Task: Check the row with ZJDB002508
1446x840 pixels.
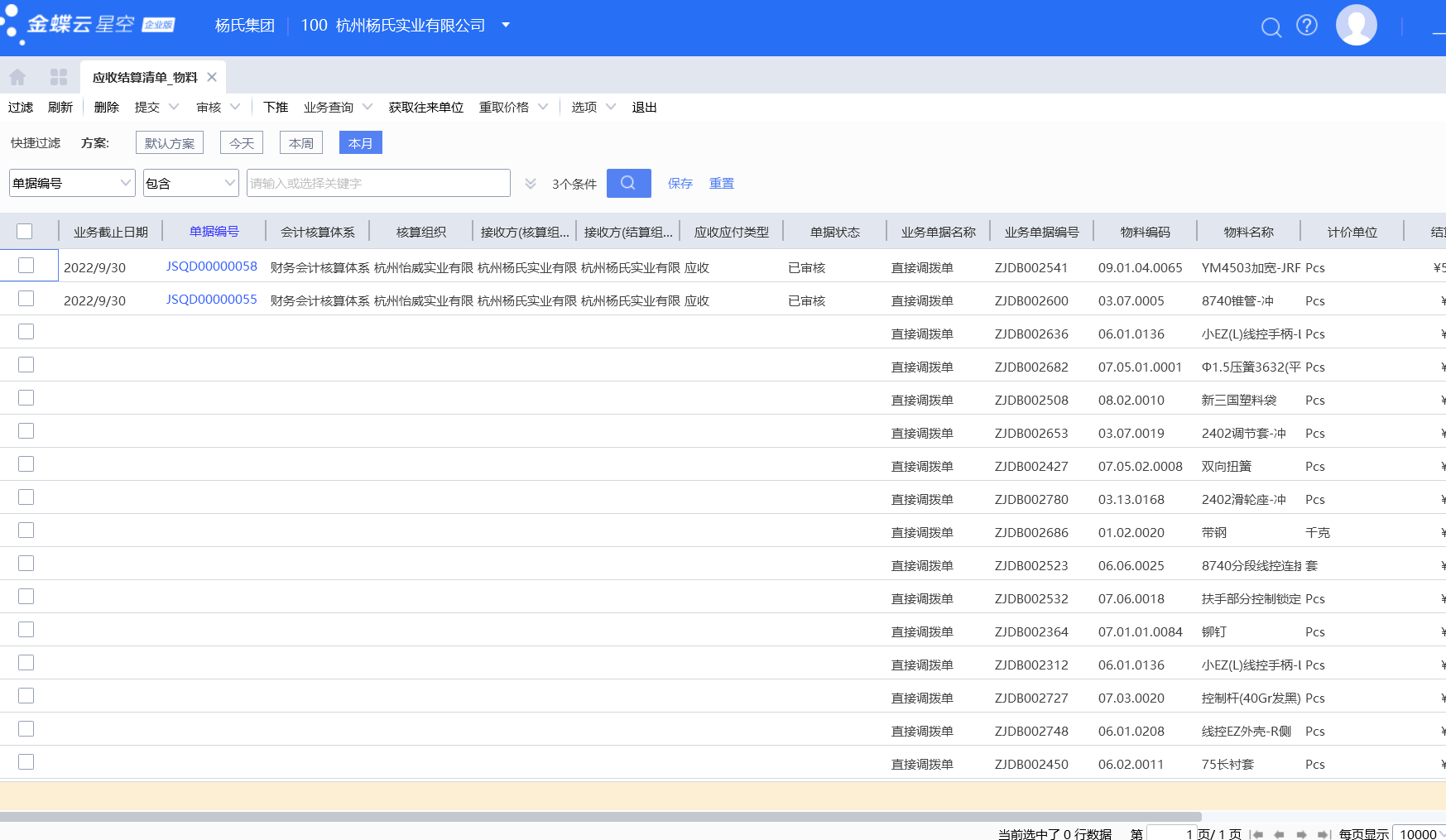Action: [x=26, y=397]
